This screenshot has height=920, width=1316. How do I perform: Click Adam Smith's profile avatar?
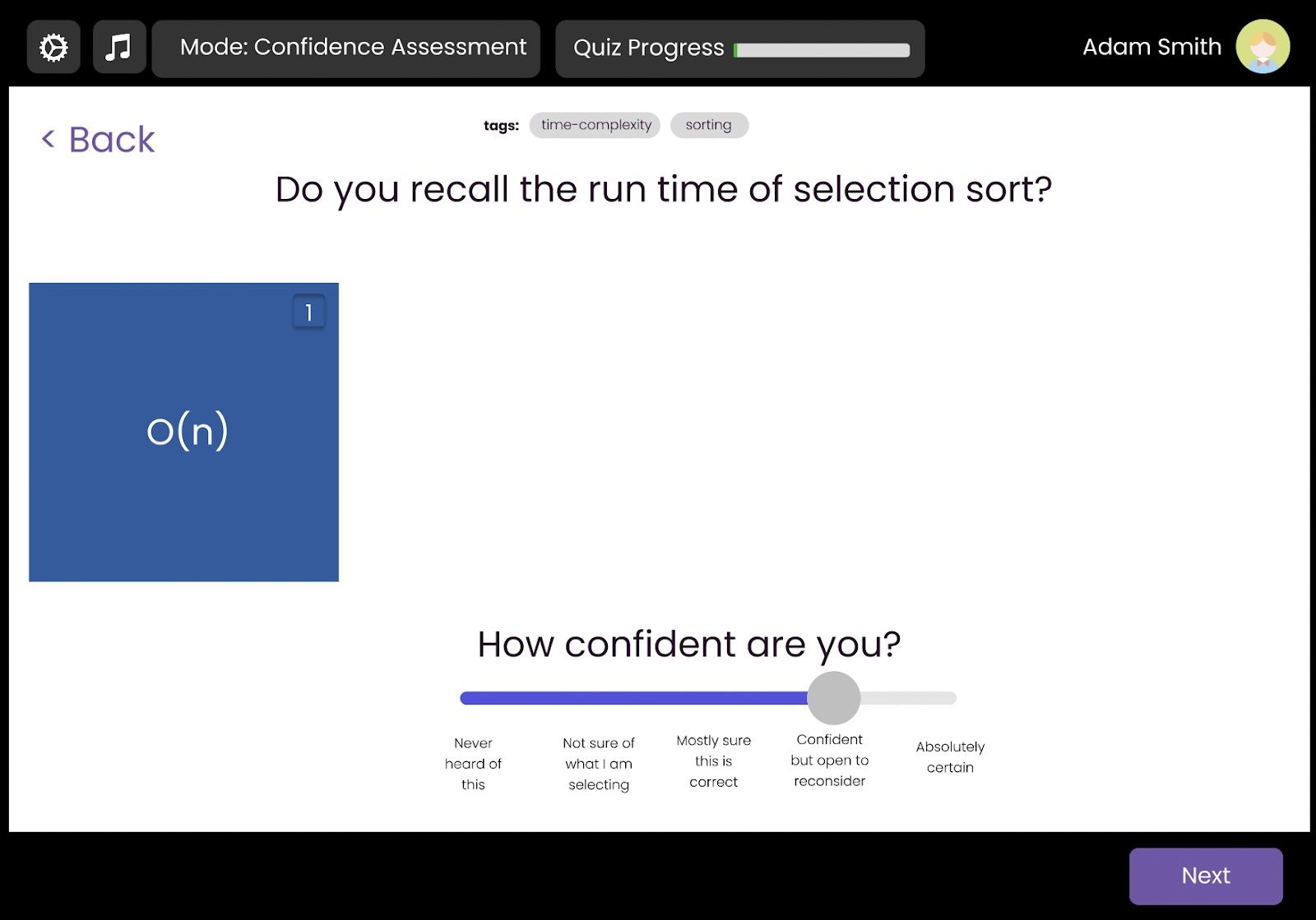[x=1262, y=47]
